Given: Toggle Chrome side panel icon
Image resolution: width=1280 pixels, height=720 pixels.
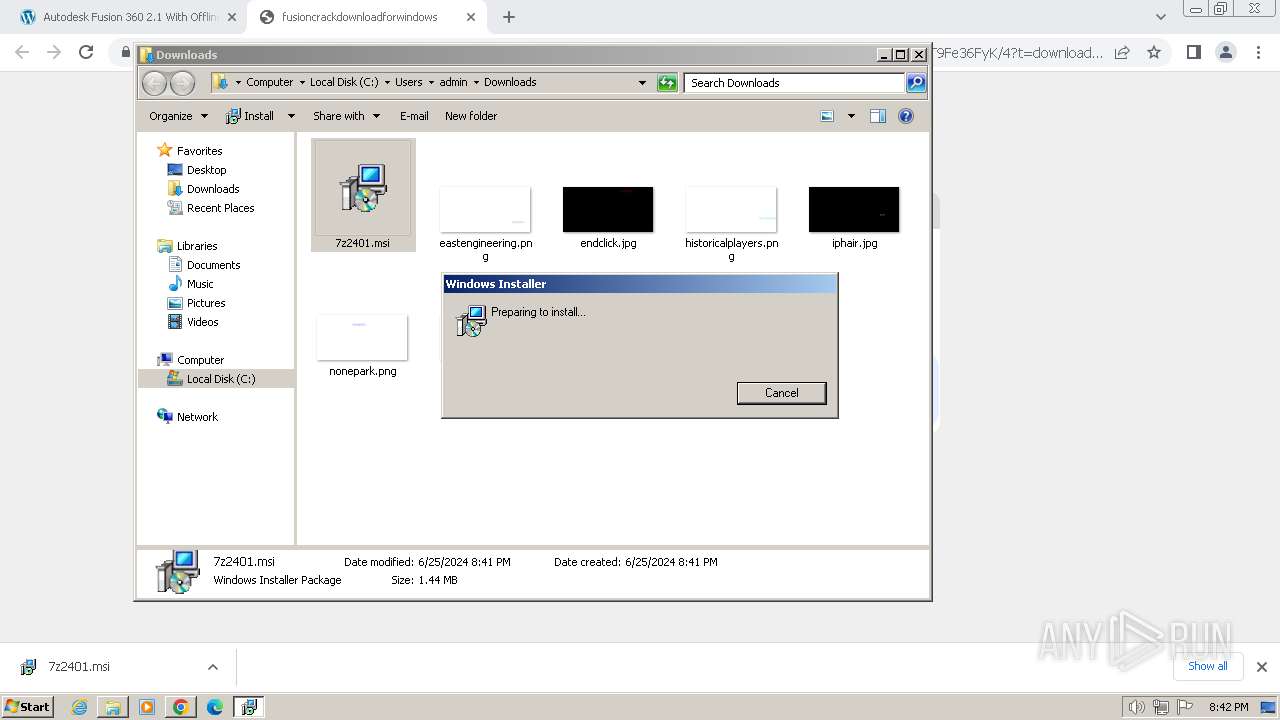Looking at the screenshot, I should point(1193,52).
